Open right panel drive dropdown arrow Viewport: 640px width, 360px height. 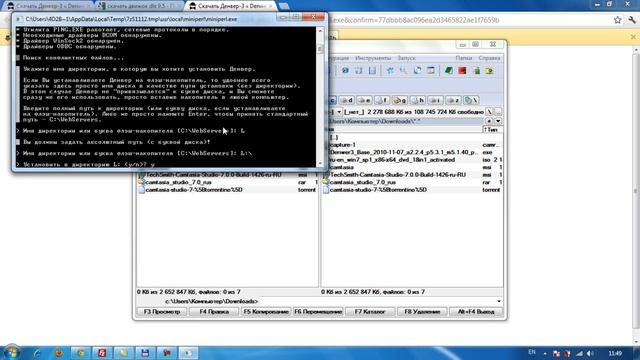click(339, 111)
